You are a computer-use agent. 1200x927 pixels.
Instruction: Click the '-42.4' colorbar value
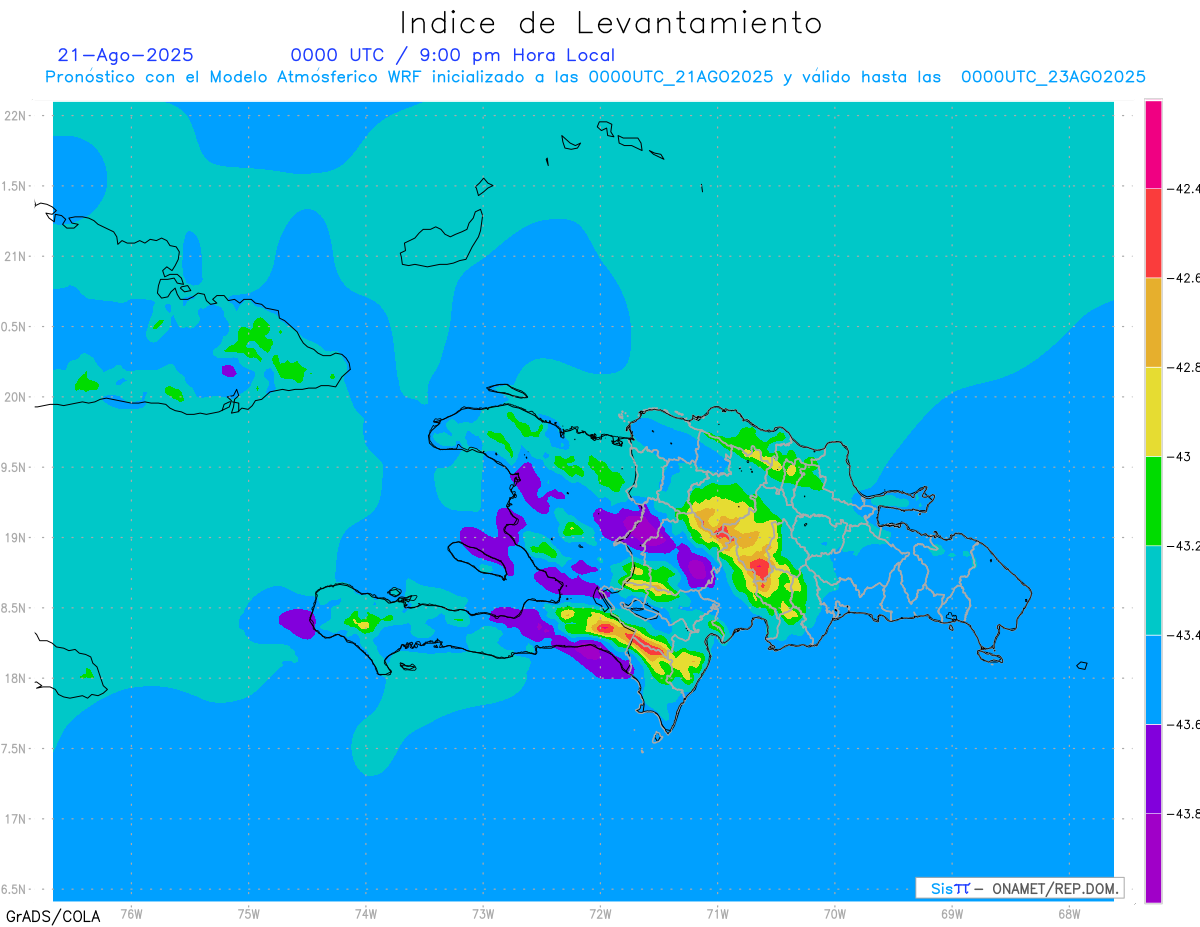(x=1184, y=188)
